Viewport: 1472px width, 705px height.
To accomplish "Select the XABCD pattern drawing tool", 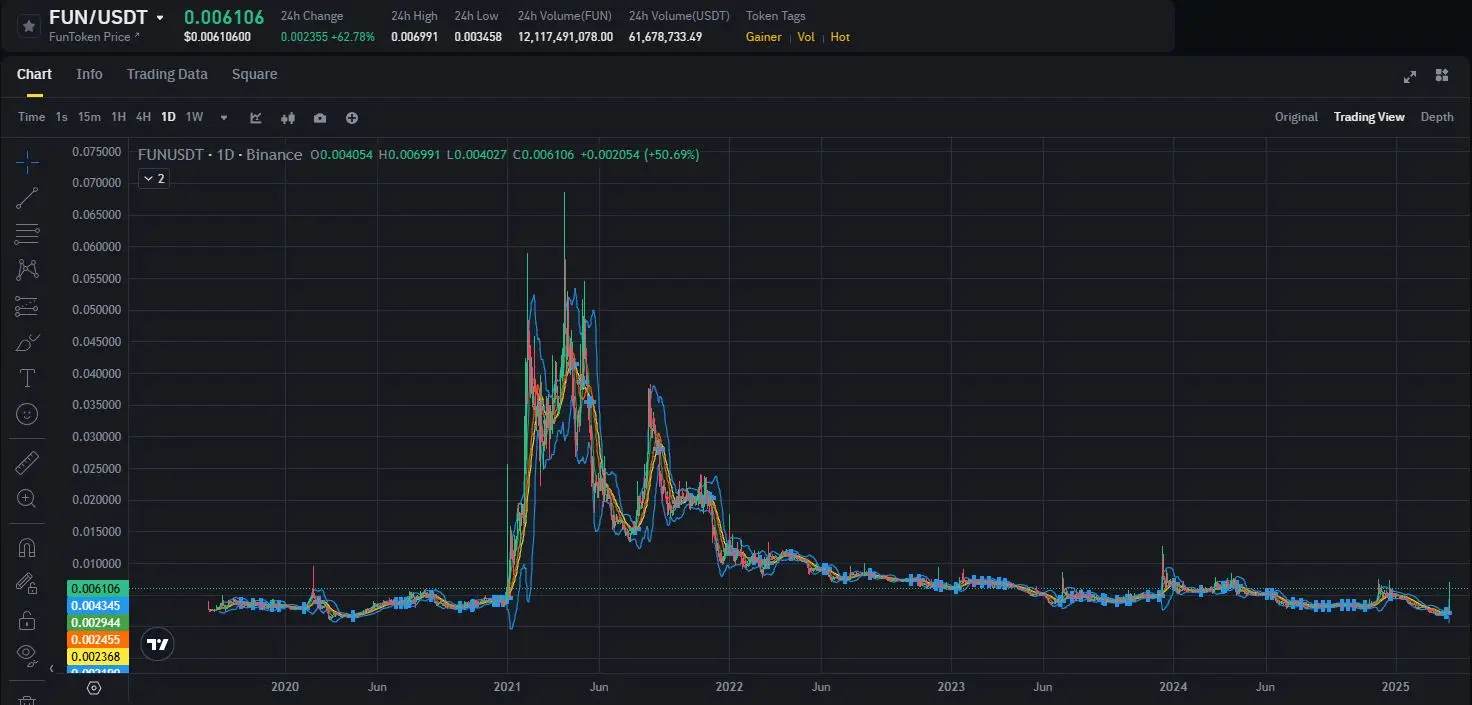I will click(27, 270).
